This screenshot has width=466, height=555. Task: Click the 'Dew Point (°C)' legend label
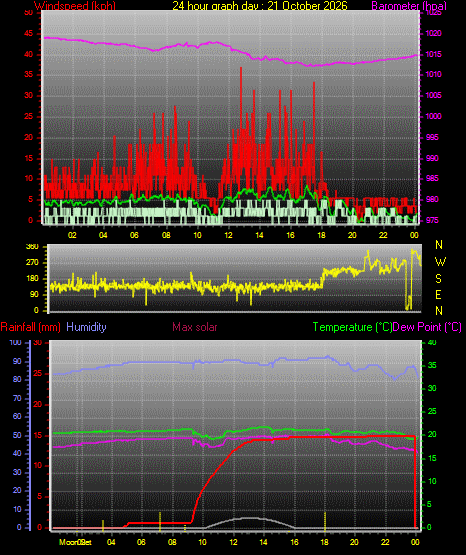[427, 327]
